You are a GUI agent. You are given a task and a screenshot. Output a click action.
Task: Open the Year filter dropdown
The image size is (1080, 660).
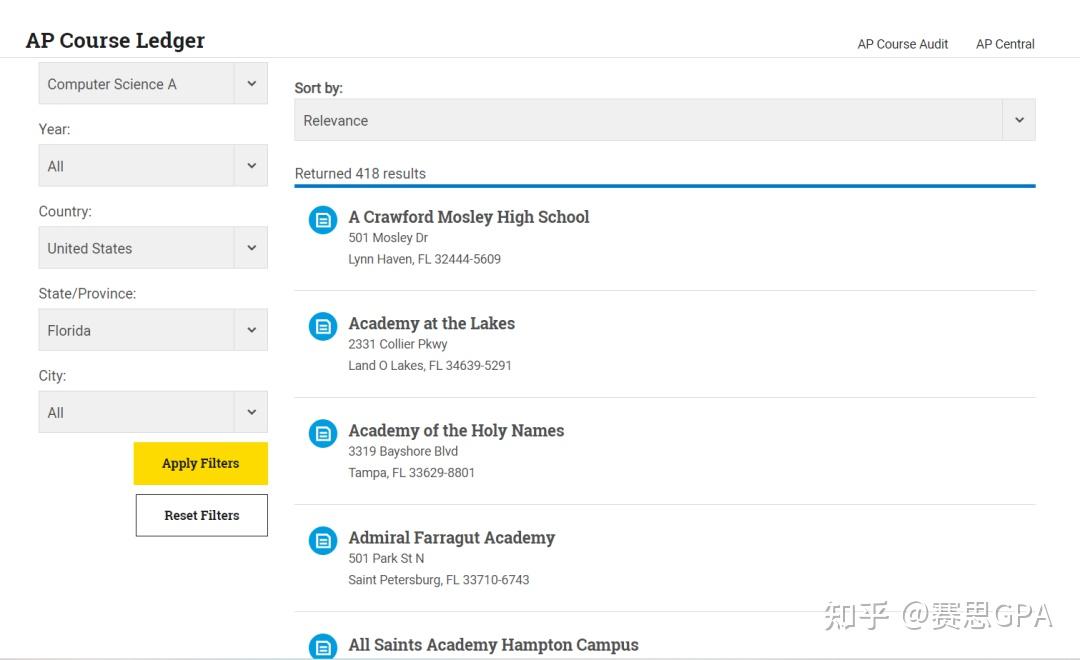pyautogui.click(x=153, y=166)
